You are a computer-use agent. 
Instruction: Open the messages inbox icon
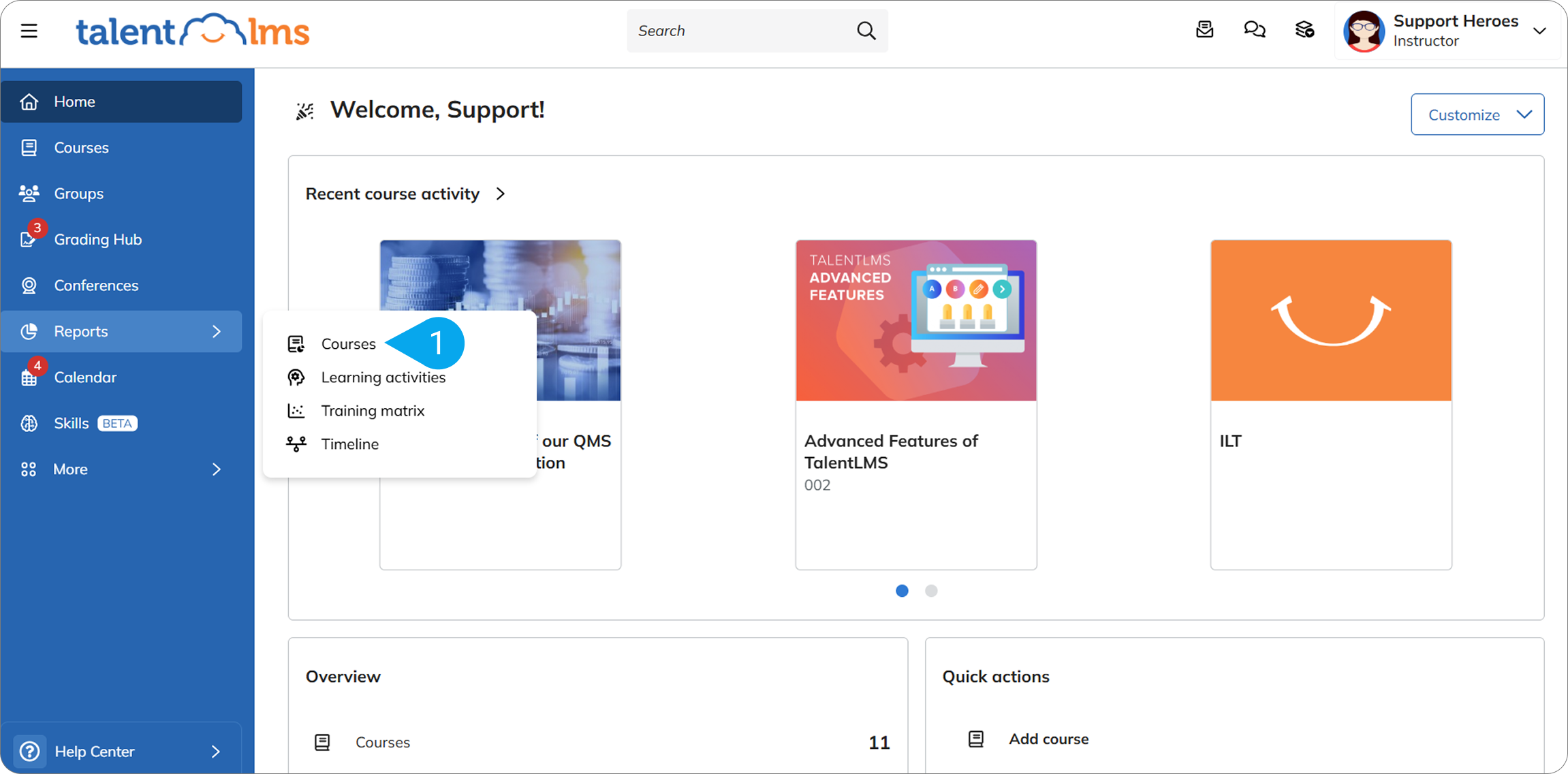coord(1204,30)
